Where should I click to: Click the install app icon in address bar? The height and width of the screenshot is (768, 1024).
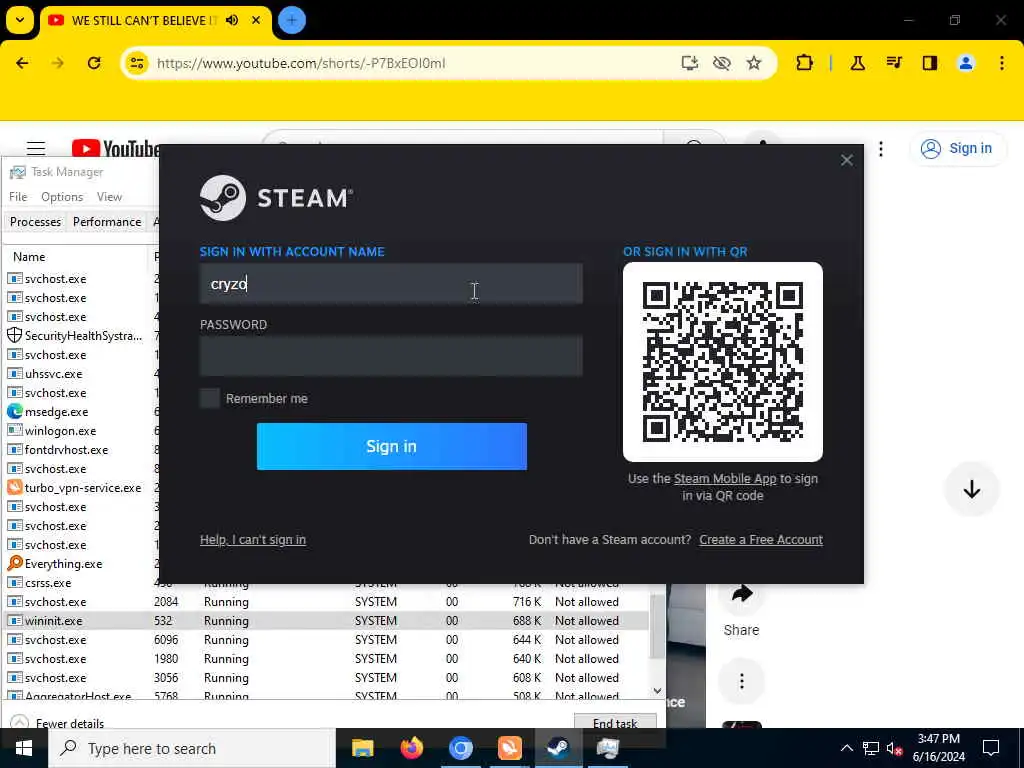click(690, 63)
